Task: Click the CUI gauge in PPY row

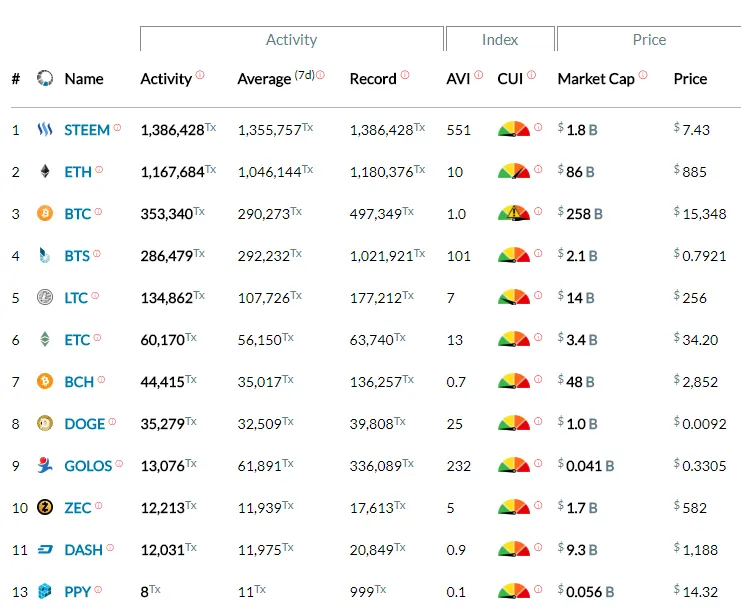Action: (x=514, y=591)
